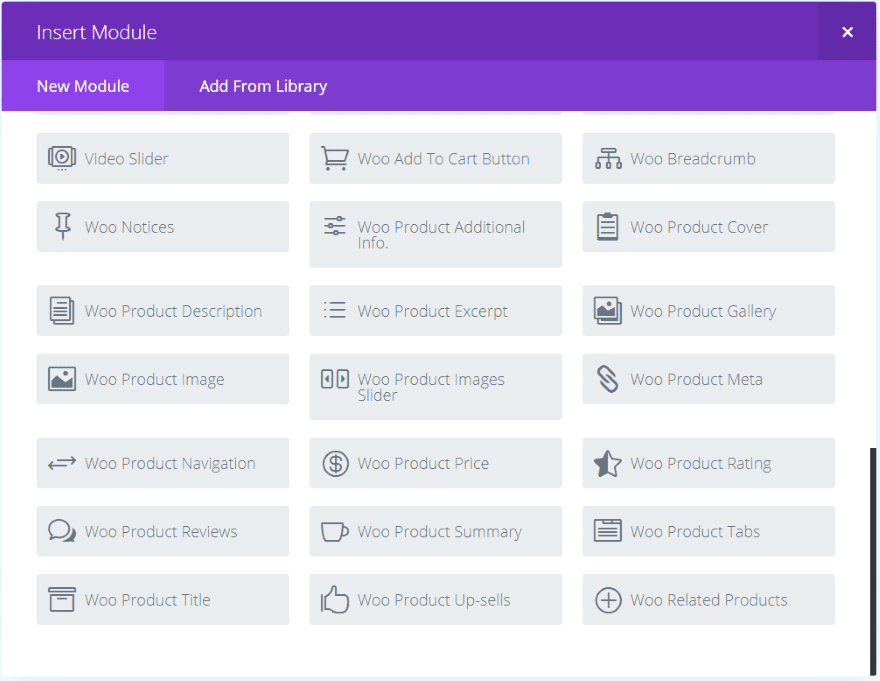Add the Woo Product Gallery module
Screen dimensions: 880x681
tap(708, 311)
